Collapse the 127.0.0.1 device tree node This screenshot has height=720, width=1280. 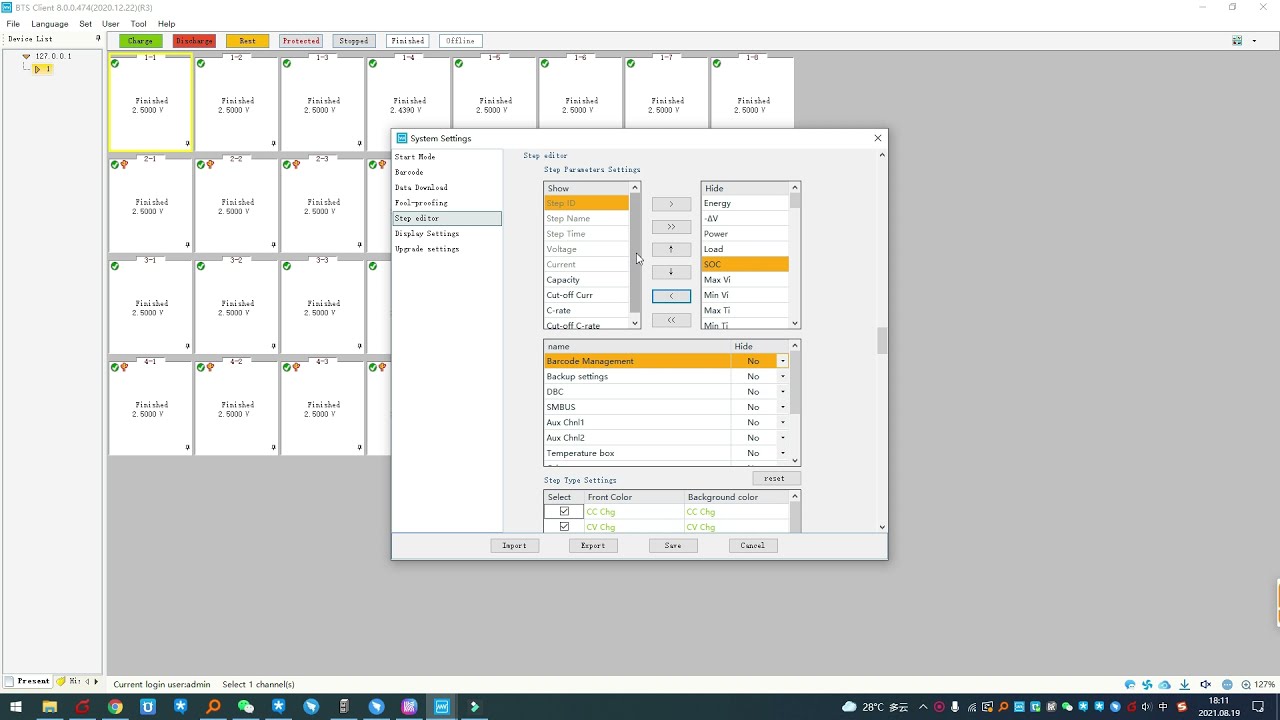pyautogui.click(x=26, y=56)
